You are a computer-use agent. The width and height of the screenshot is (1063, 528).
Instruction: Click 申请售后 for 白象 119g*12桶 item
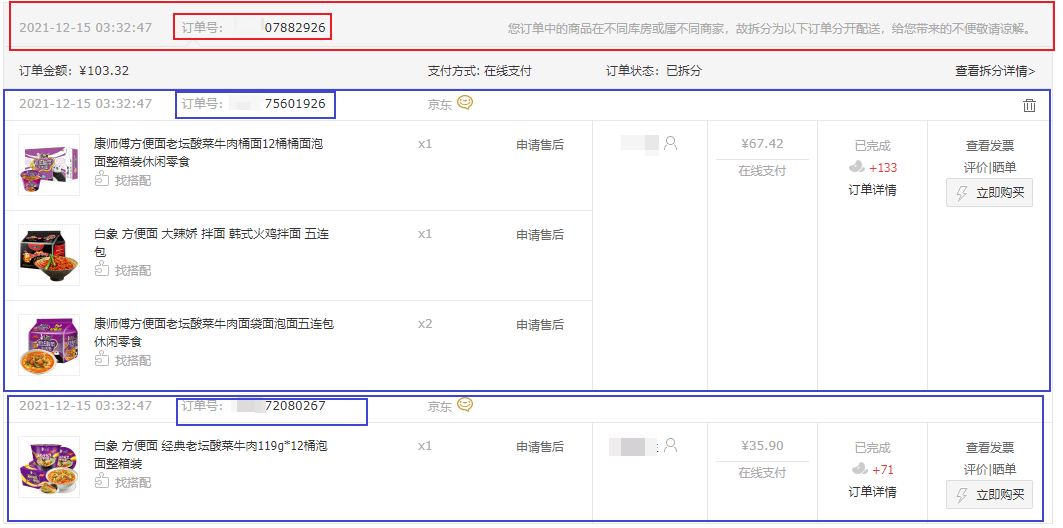tap(540, 447)
